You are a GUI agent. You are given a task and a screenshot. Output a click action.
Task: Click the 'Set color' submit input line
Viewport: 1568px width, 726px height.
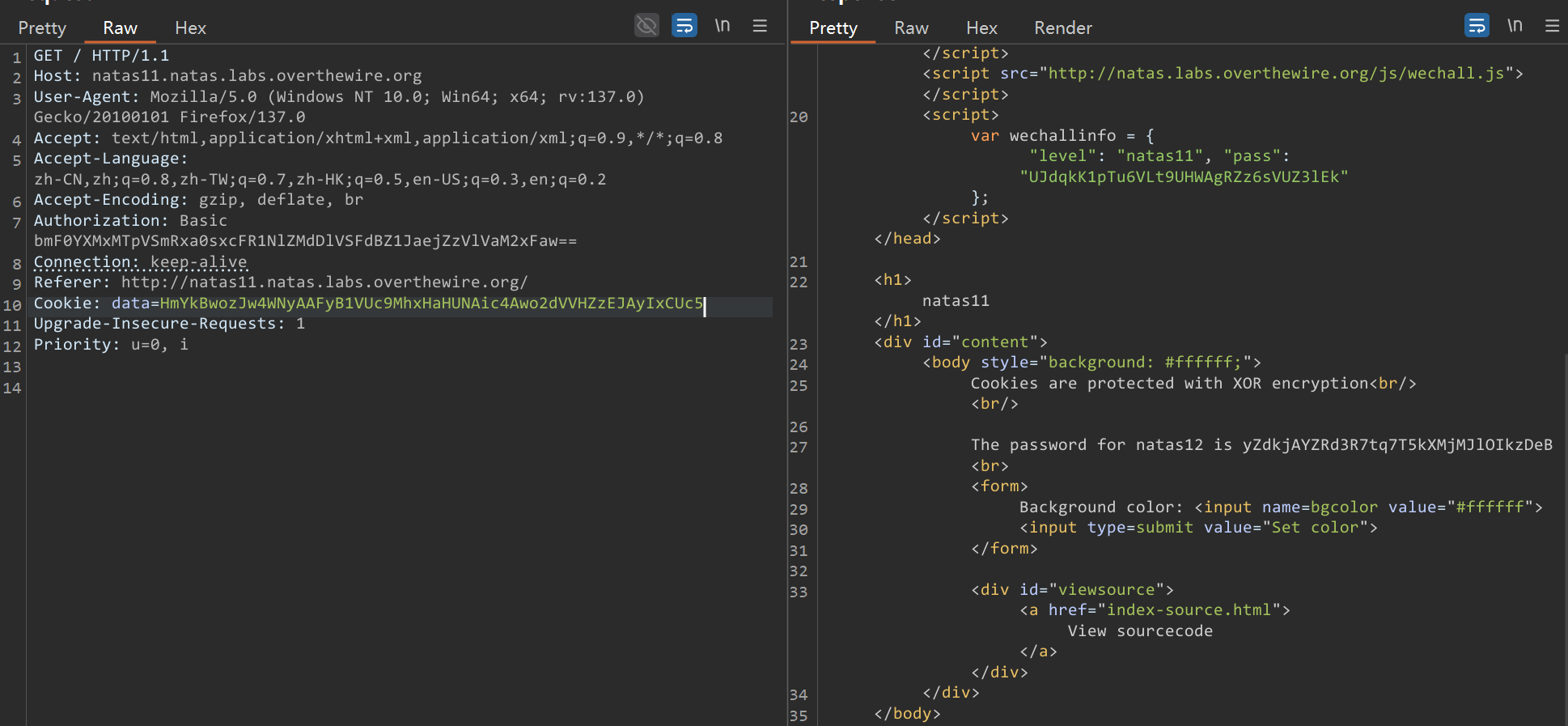coord(1198,528)
